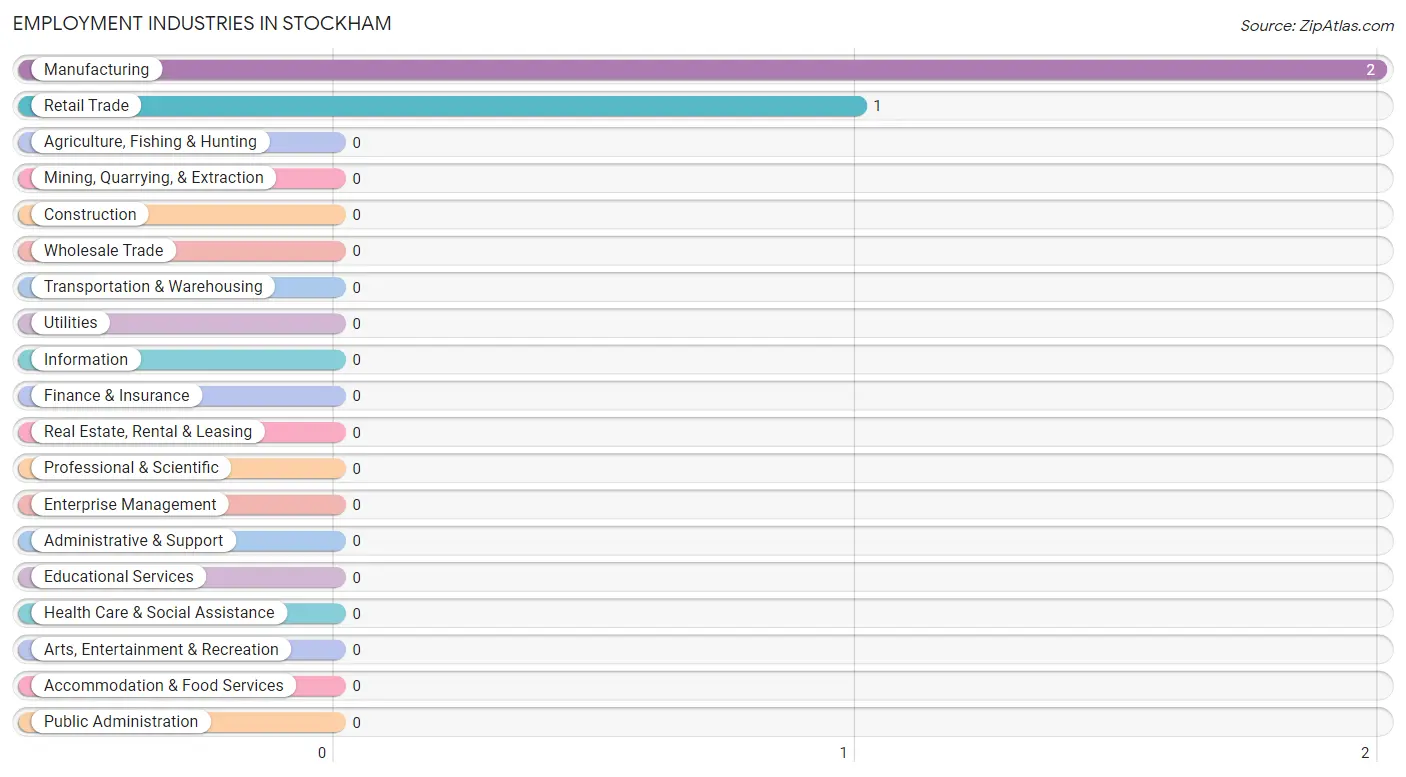The height and width of the screenshot is (777, 1406).
Task: Click the x-axis tick label 2
Action: 1365,753
